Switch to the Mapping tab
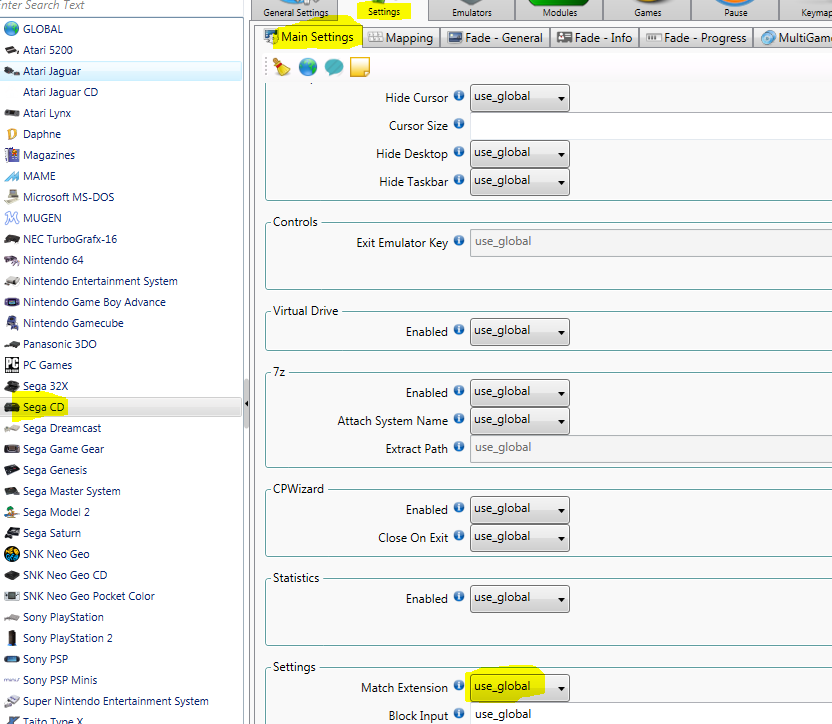The height and width of the screenshot is (724, 832). [x=400, y=38]
